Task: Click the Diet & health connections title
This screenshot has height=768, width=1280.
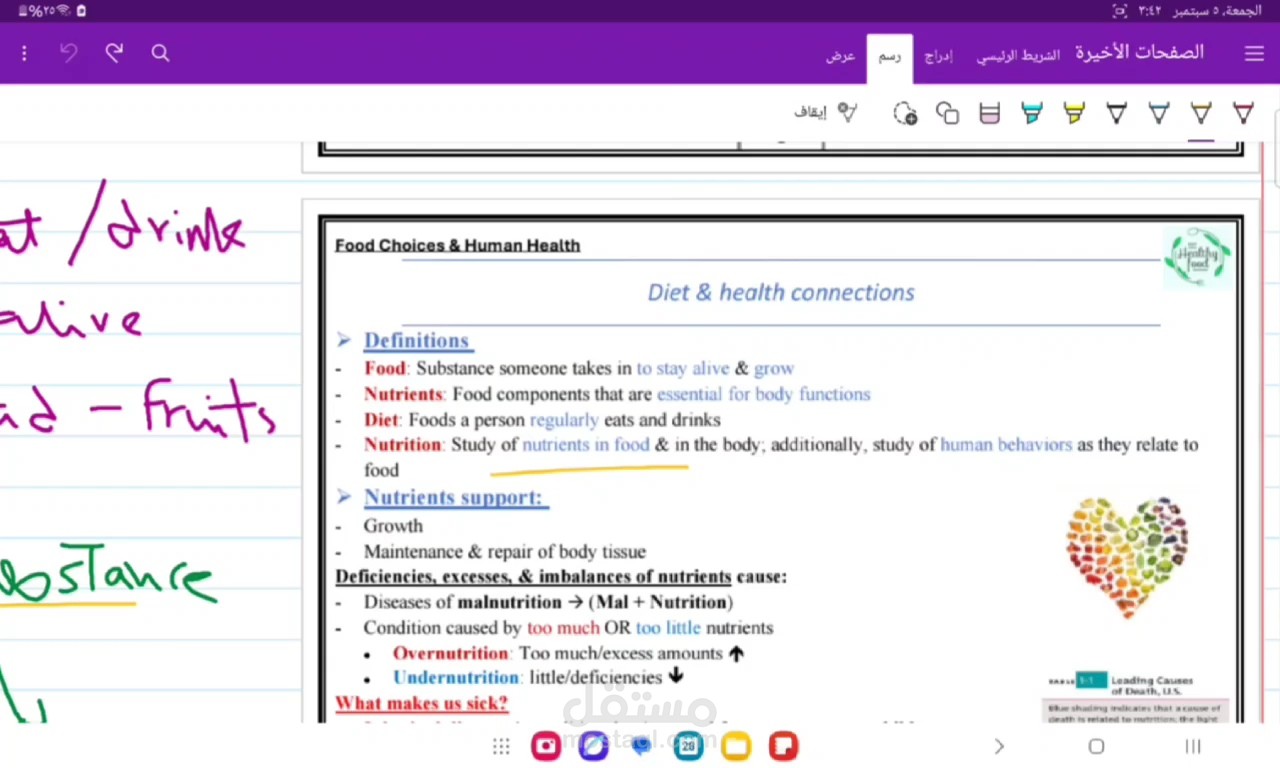Action: coord(781,292)
